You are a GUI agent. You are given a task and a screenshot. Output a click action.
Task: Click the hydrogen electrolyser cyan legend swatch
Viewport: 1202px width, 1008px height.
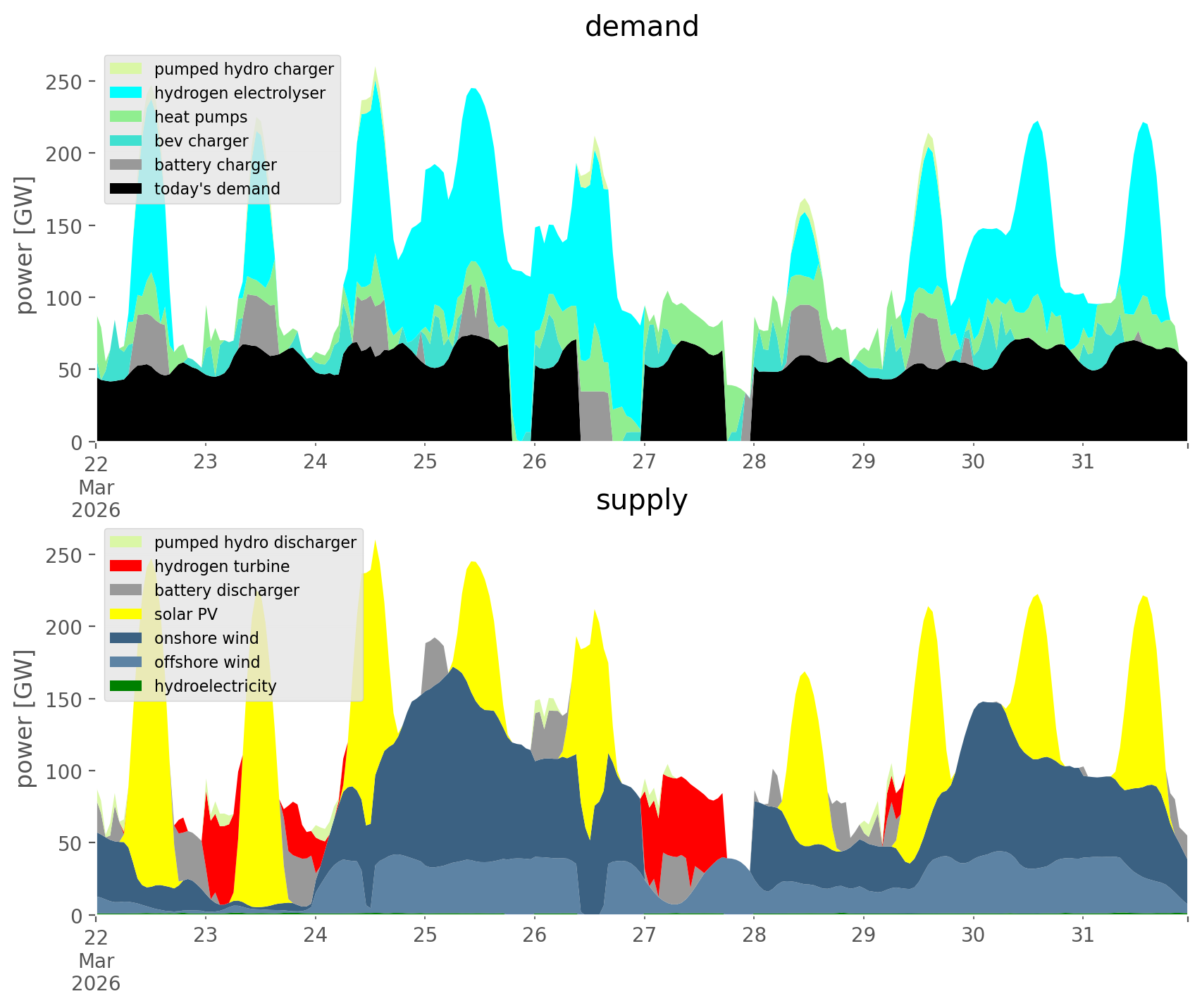click(x=126, y=93)
